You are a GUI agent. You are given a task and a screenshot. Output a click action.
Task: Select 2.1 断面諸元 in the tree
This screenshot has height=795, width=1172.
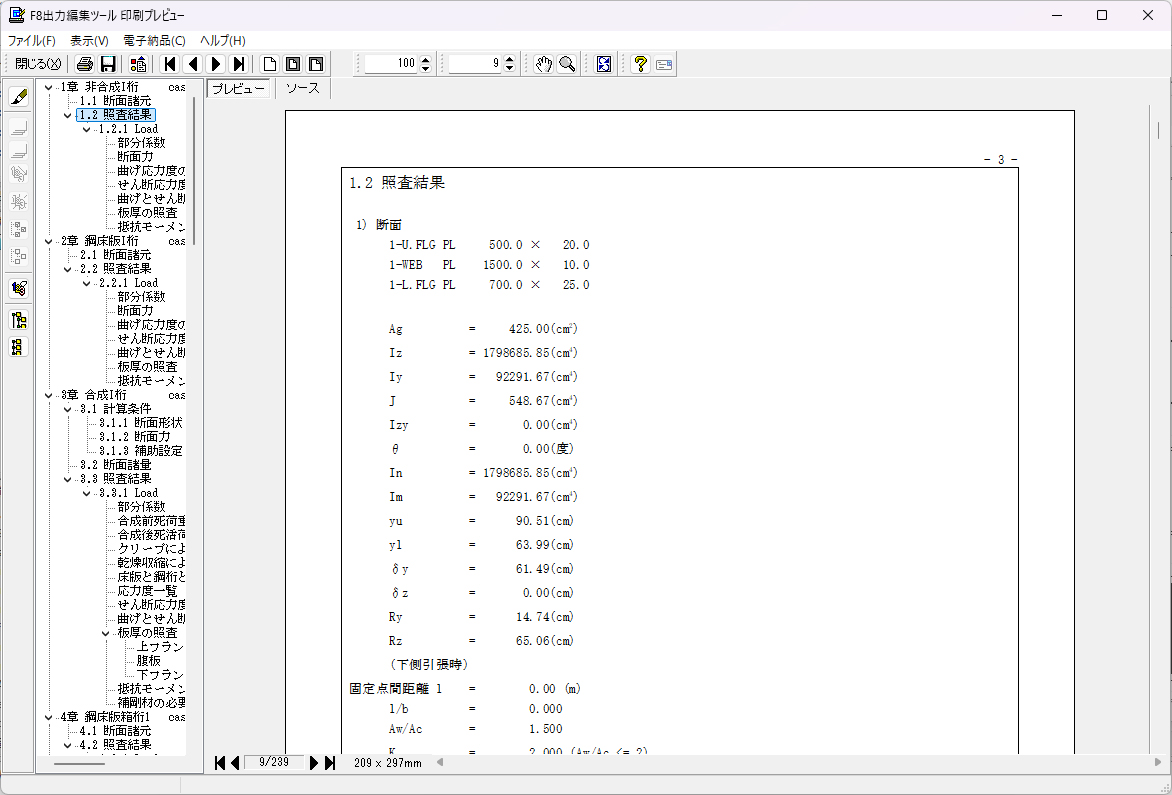115,255
